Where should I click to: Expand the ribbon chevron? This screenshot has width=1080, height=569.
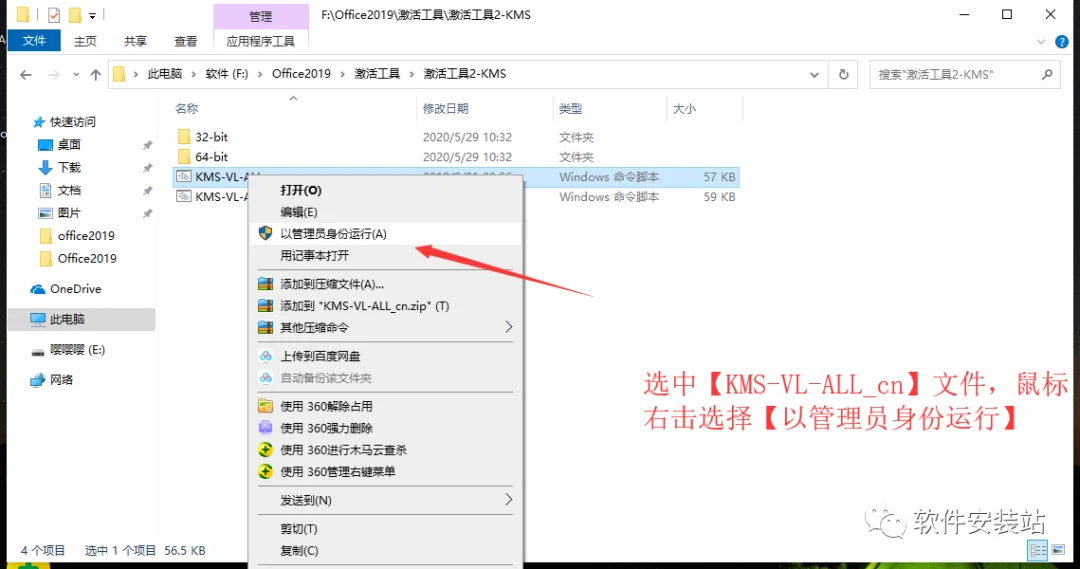[1041, 42]
